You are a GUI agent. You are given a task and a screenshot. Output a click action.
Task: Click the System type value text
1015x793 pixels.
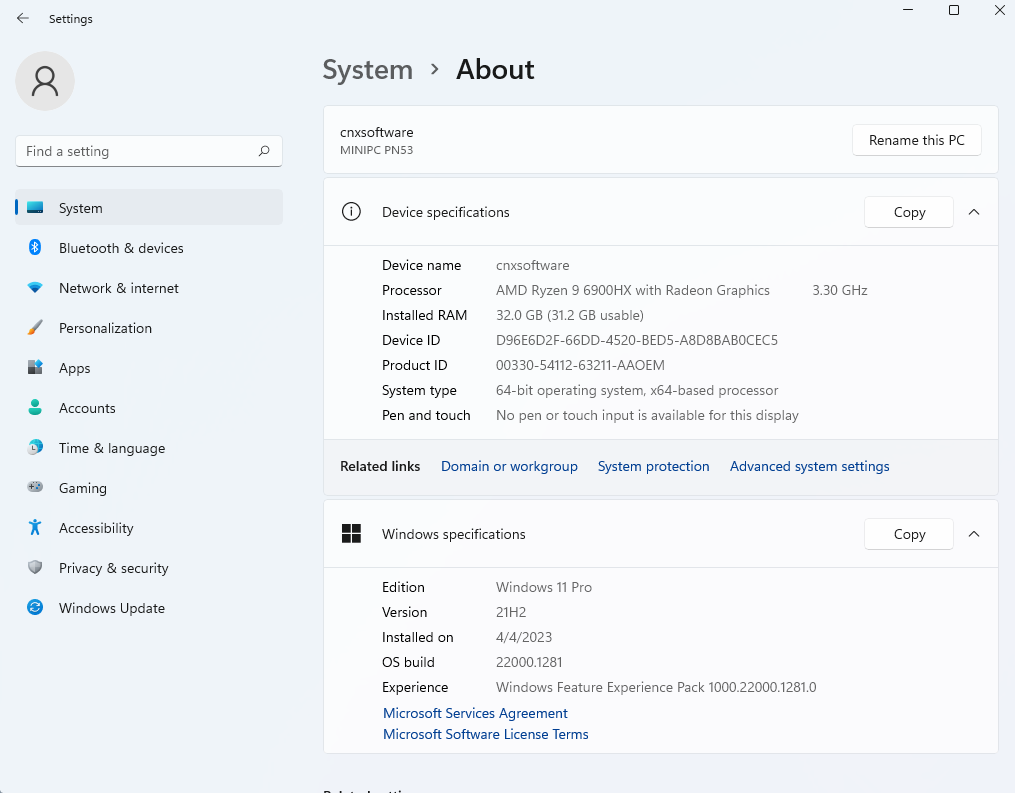(x=637, y=390)
